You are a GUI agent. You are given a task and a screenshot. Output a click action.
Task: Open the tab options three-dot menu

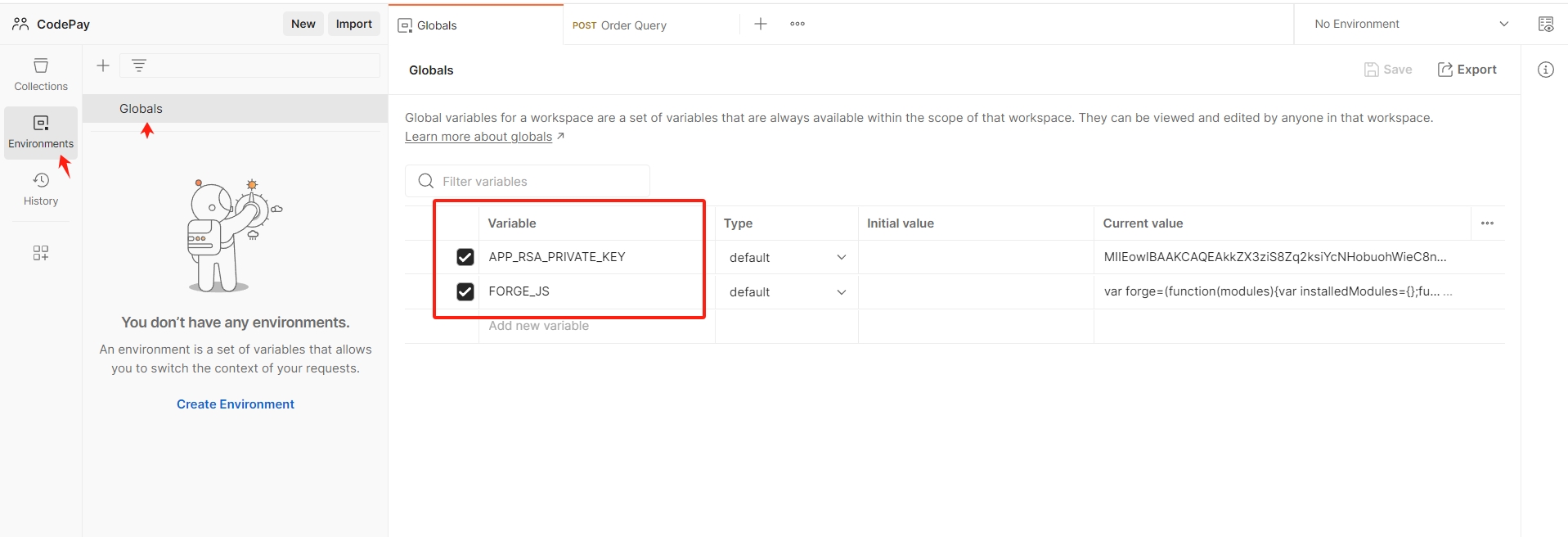797,24
